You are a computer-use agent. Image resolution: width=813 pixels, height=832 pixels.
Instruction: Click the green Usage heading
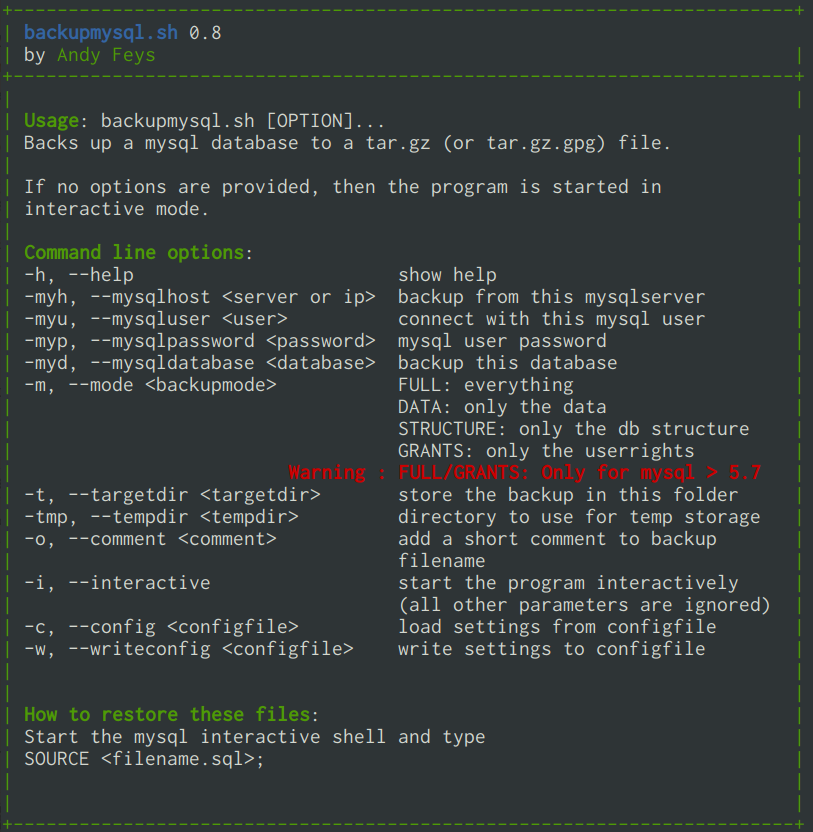(51, 121)
